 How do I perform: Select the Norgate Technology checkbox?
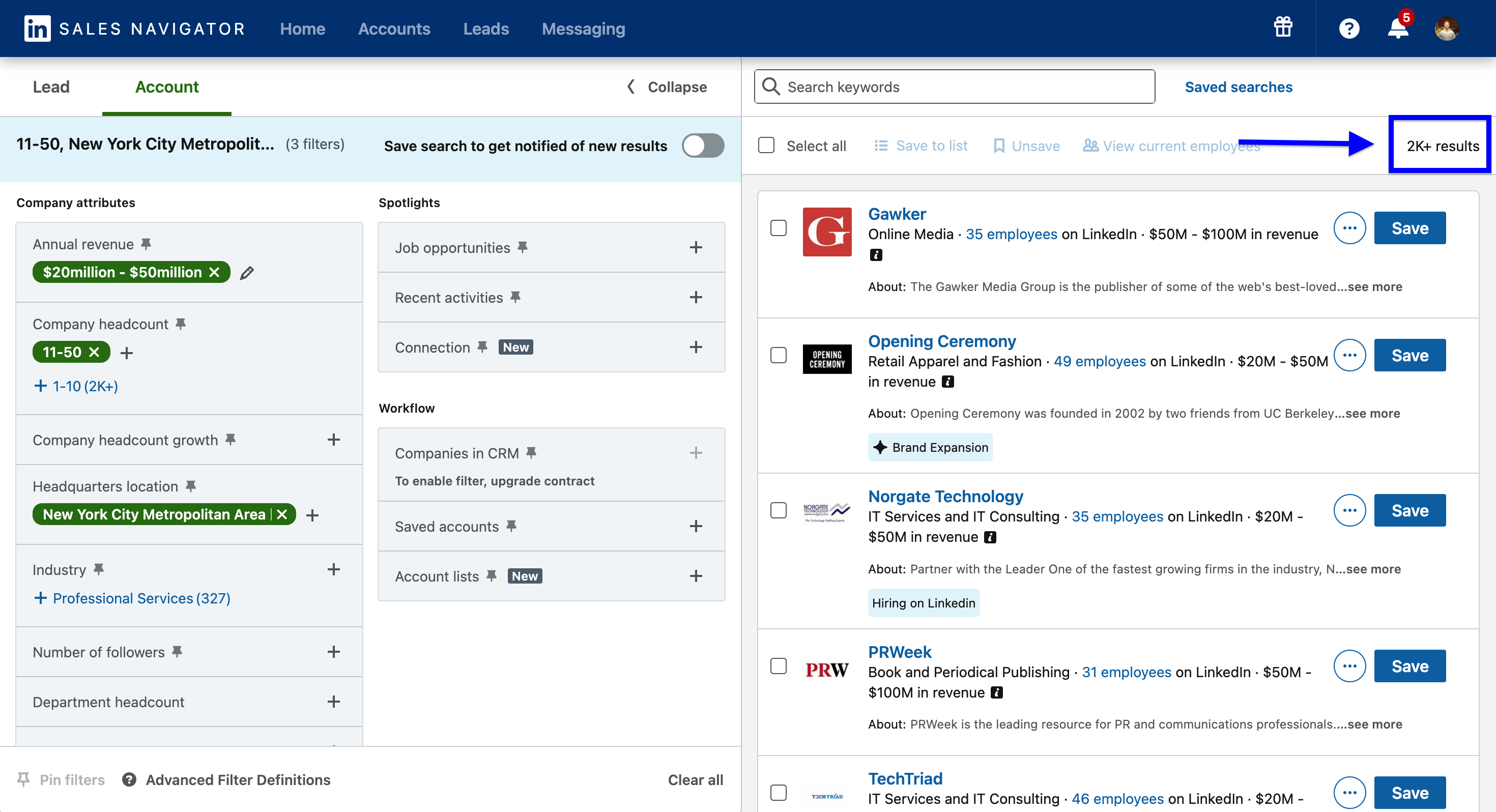(778, 510)
